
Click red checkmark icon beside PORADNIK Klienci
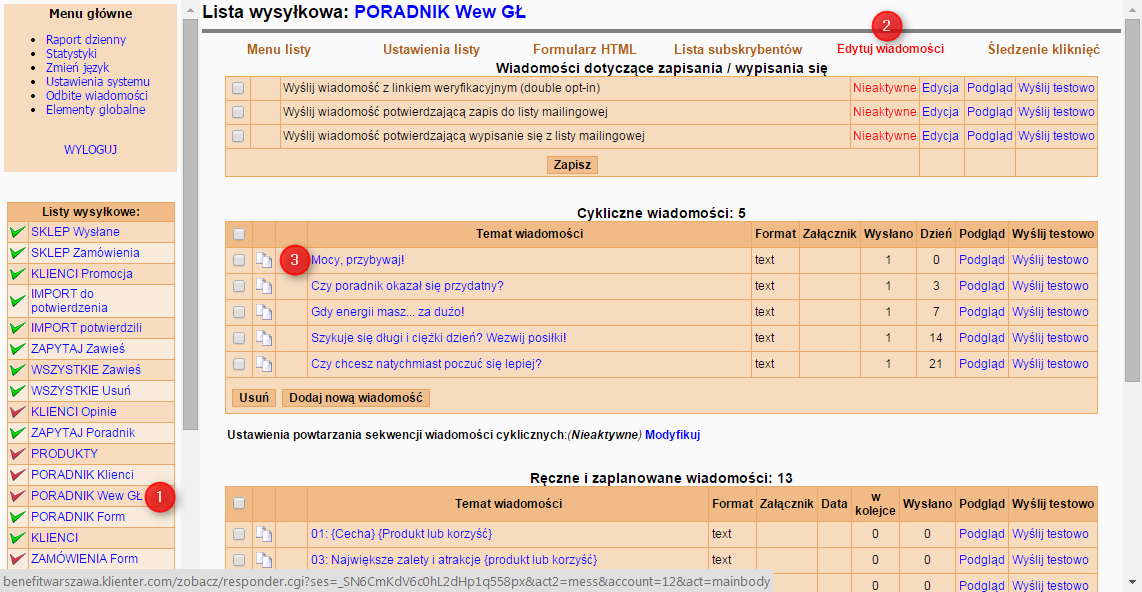click(18, 475)
